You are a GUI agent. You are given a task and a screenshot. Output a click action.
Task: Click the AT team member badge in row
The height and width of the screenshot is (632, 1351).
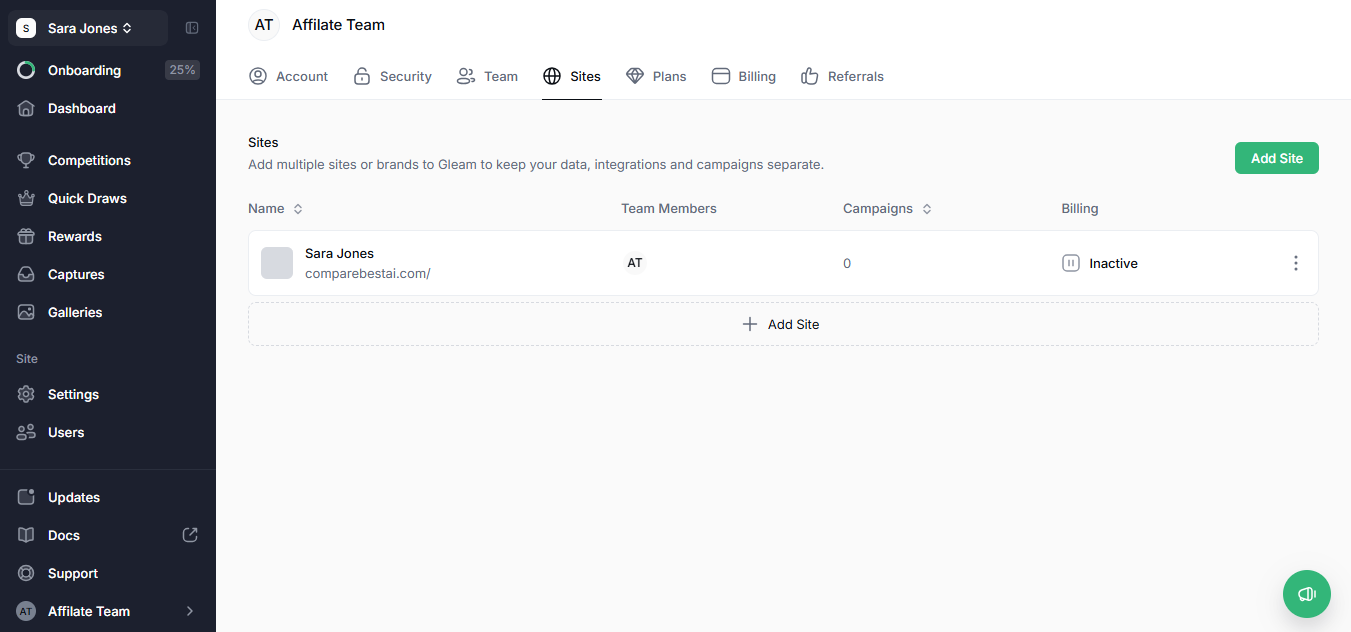635,263
